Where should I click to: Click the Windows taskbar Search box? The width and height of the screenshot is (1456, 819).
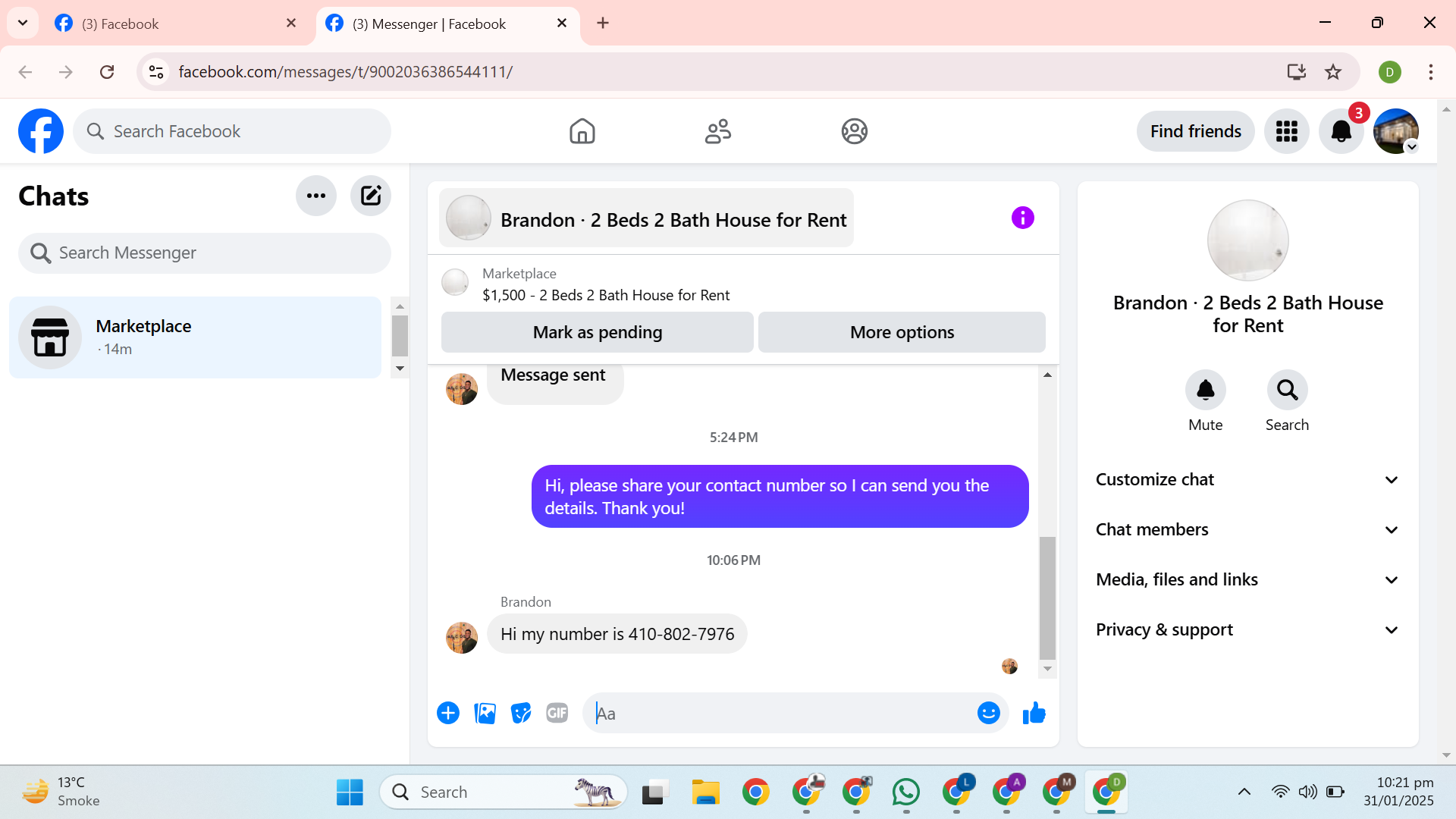[503, 792]
